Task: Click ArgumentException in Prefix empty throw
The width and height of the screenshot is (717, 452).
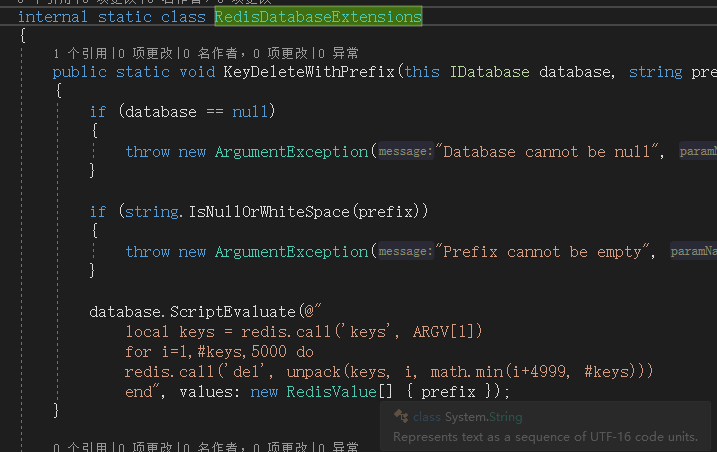Action: coord(291,252)
